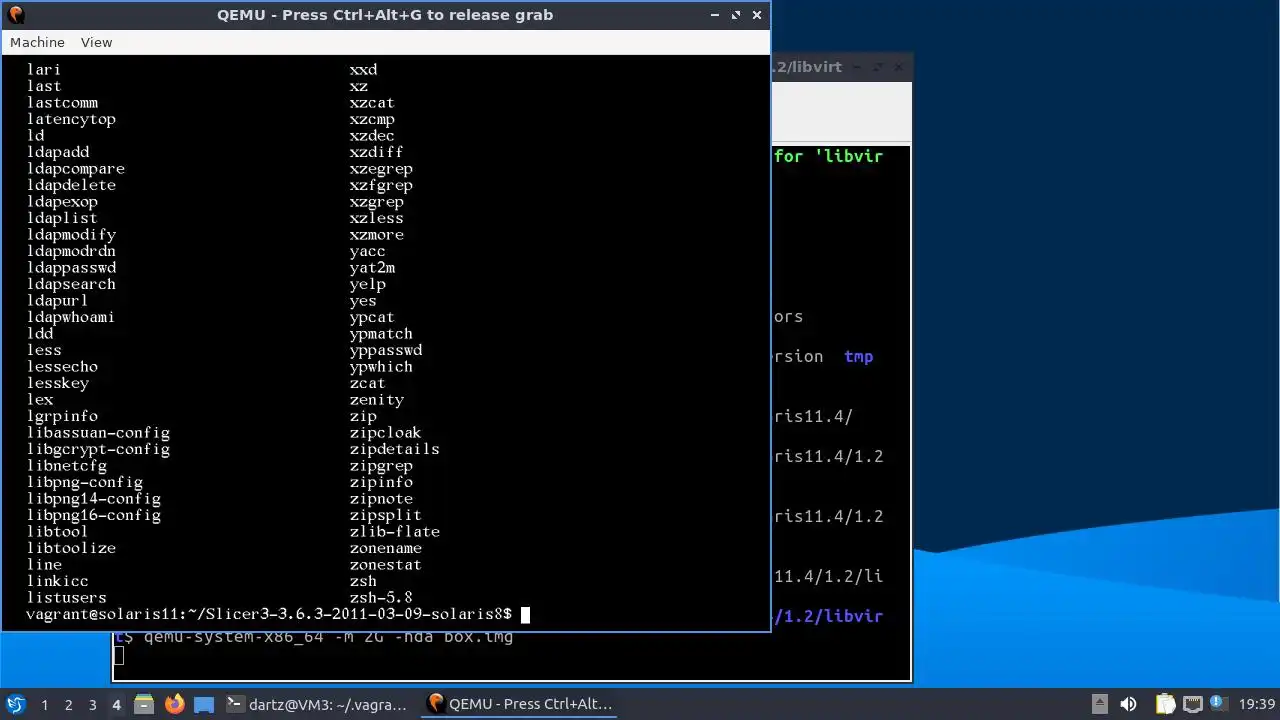Click the 'ldapsearch' entry in the listing

click(x=71, y=284)
